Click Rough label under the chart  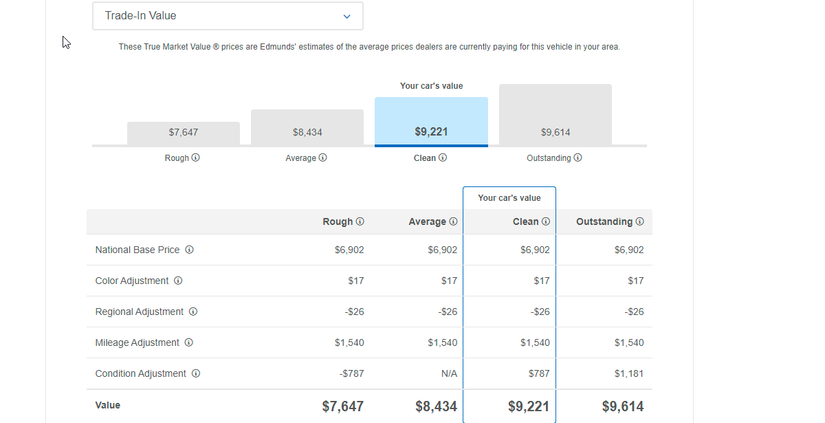[177, 158]
